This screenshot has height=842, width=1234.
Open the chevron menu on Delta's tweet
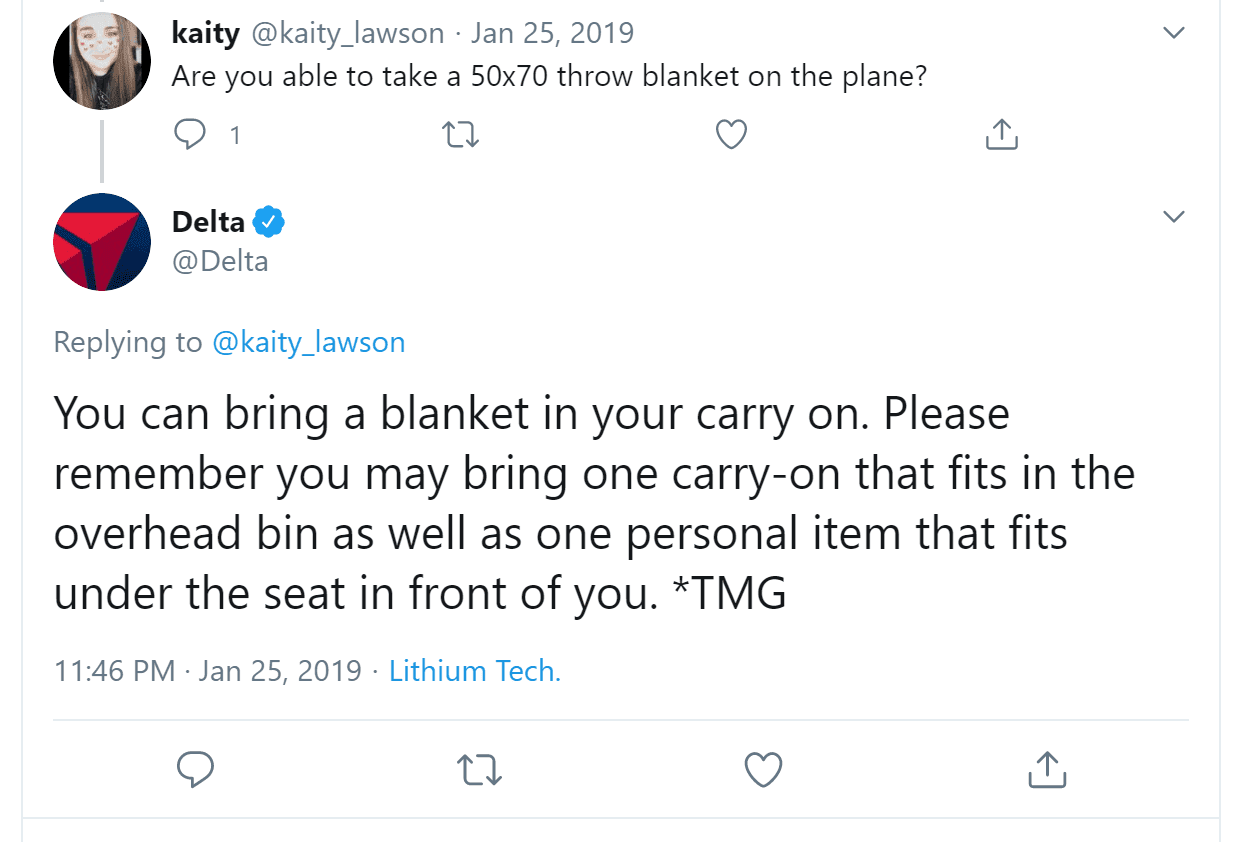1174,217
